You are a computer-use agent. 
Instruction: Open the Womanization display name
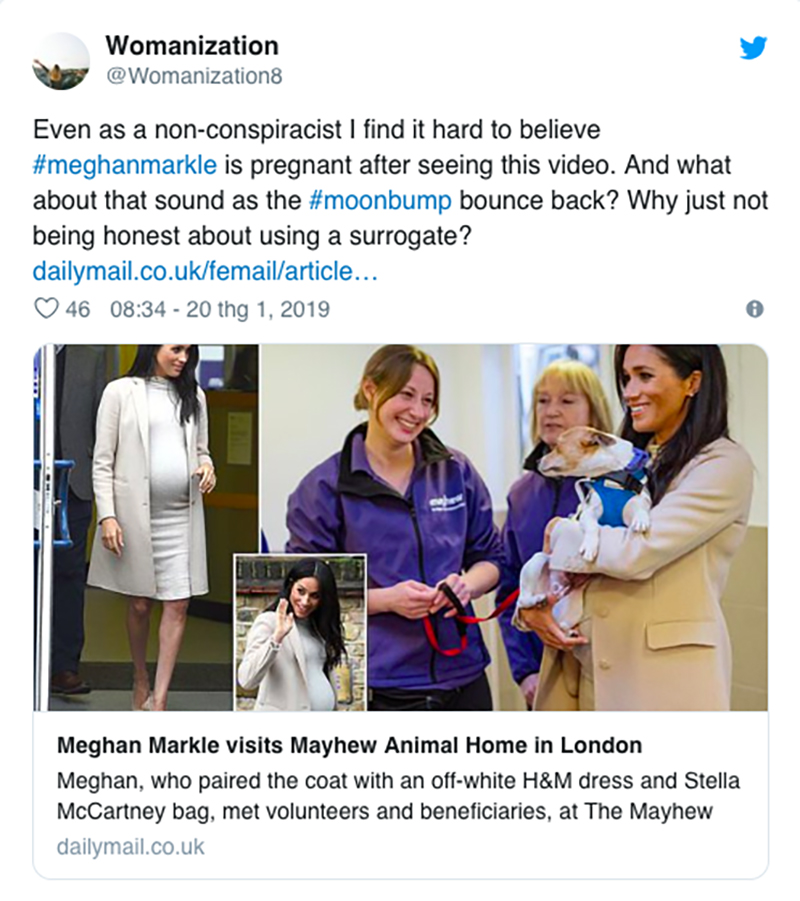point(192,45)
